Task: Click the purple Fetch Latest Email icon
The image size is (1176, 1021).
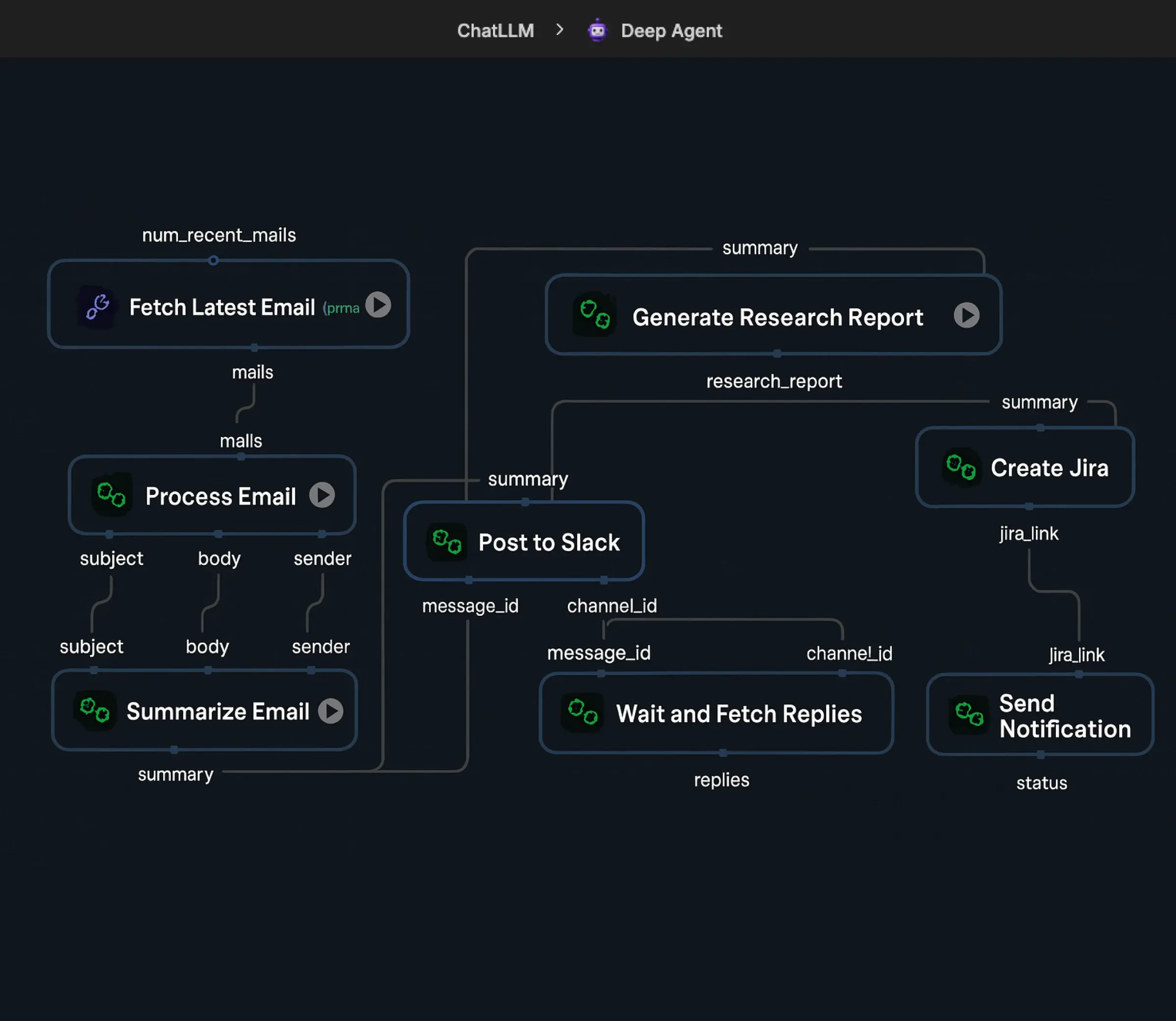Action: coord(98,307)
